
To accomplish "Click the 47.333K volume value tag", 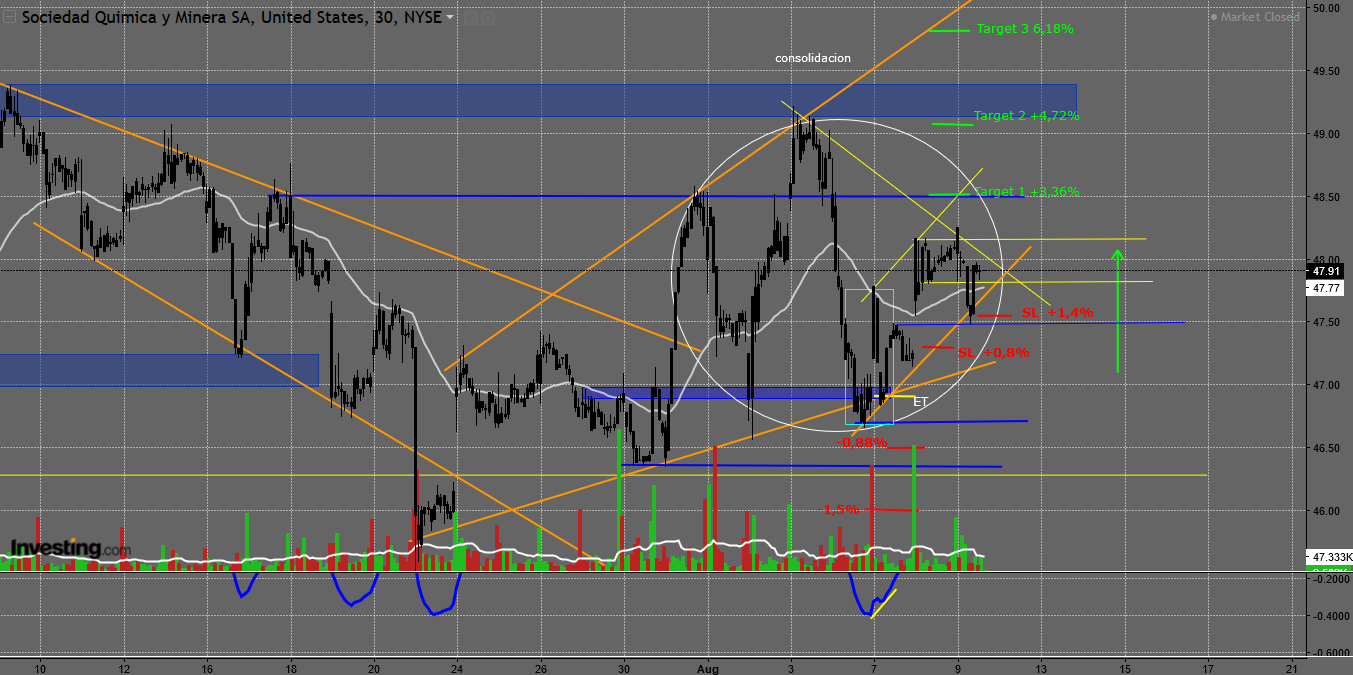I will [x=1328, y=556].
